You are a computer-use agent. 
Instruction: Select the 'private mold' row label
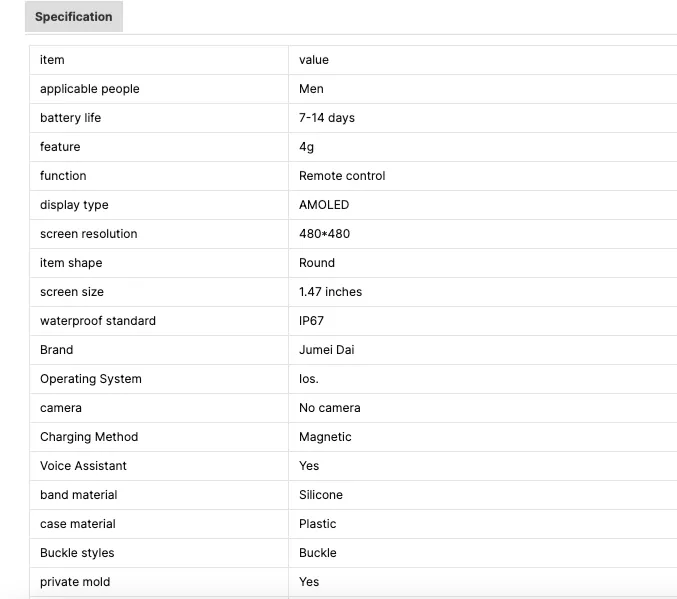coord(75,582)
